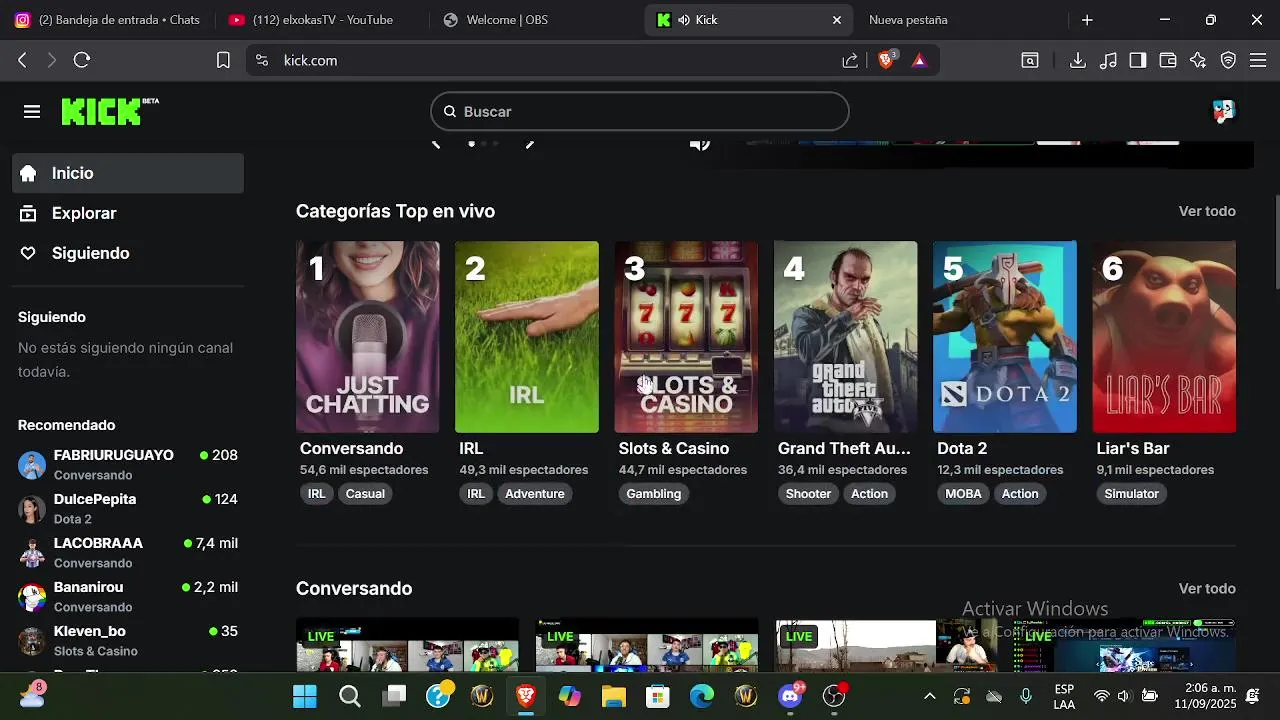The image size is (1280, 720).
Task: Reload the kick.com page
Action: (82, 60)
